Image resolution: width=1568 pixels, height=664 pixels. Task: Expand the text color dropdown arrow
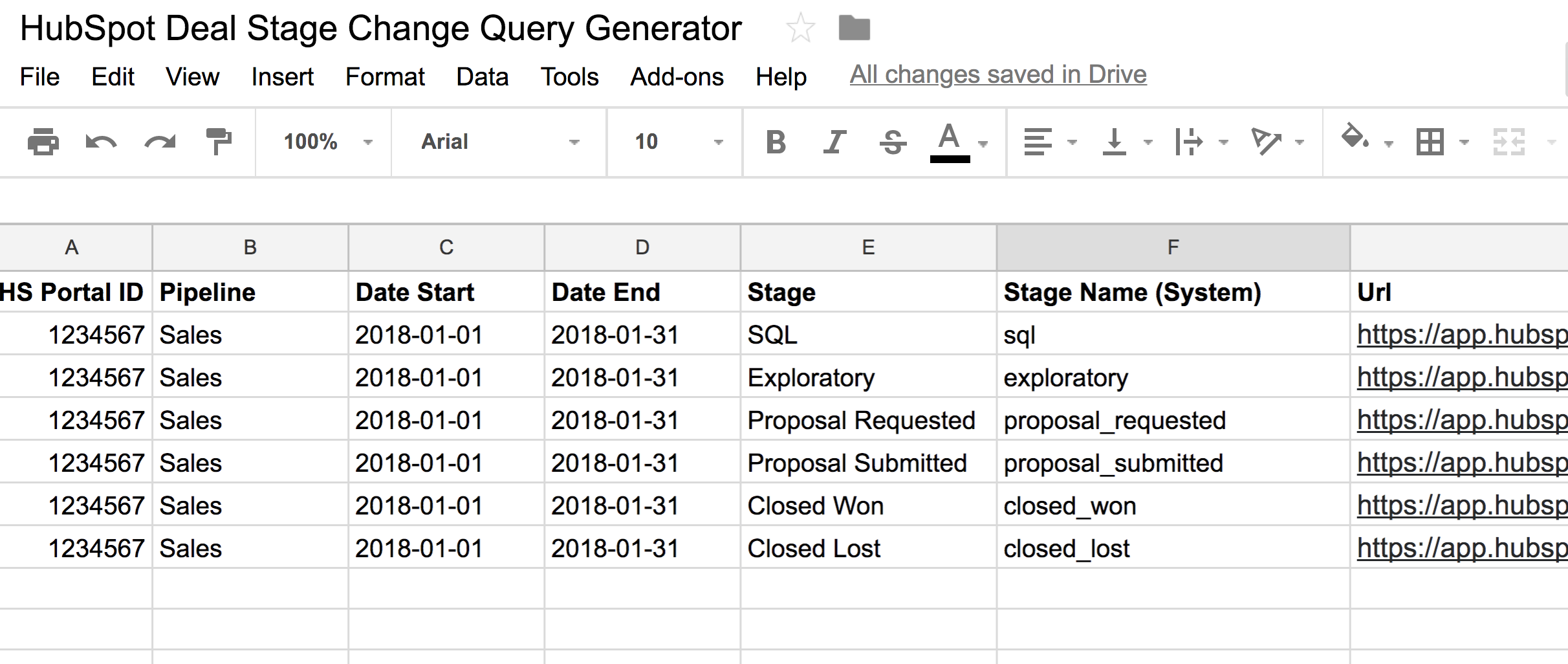tap(983, 144)
